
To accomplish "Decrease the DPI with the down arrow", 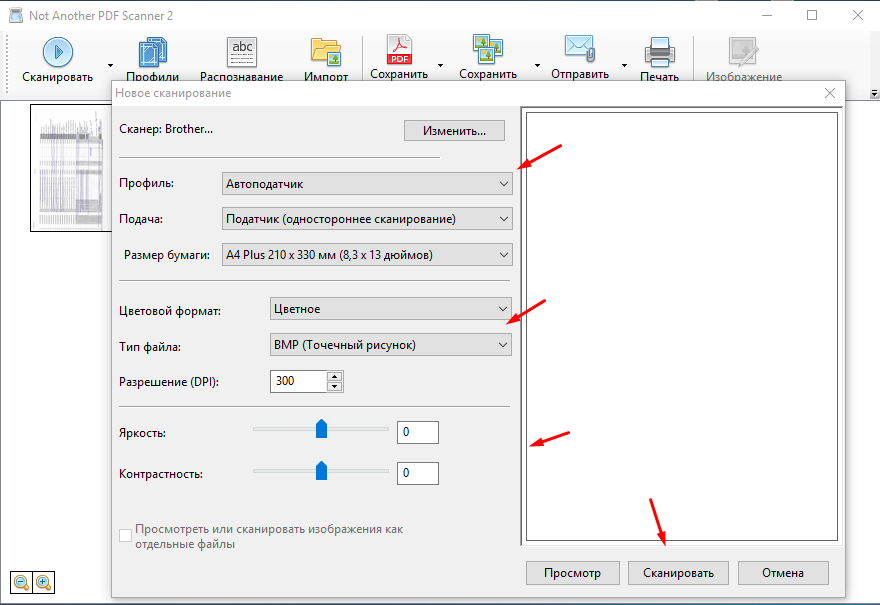I will [x=334, y=386].
